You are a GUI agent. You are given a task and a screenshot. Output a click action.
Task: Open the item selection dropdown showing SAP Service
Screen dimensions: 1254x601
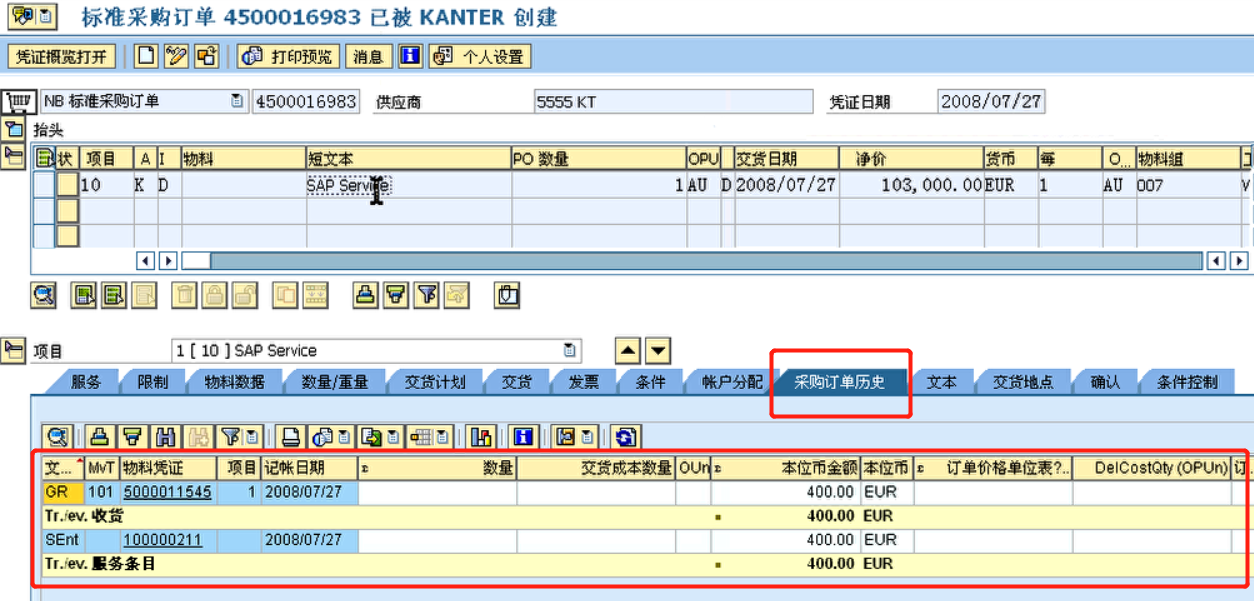[568, 350]
